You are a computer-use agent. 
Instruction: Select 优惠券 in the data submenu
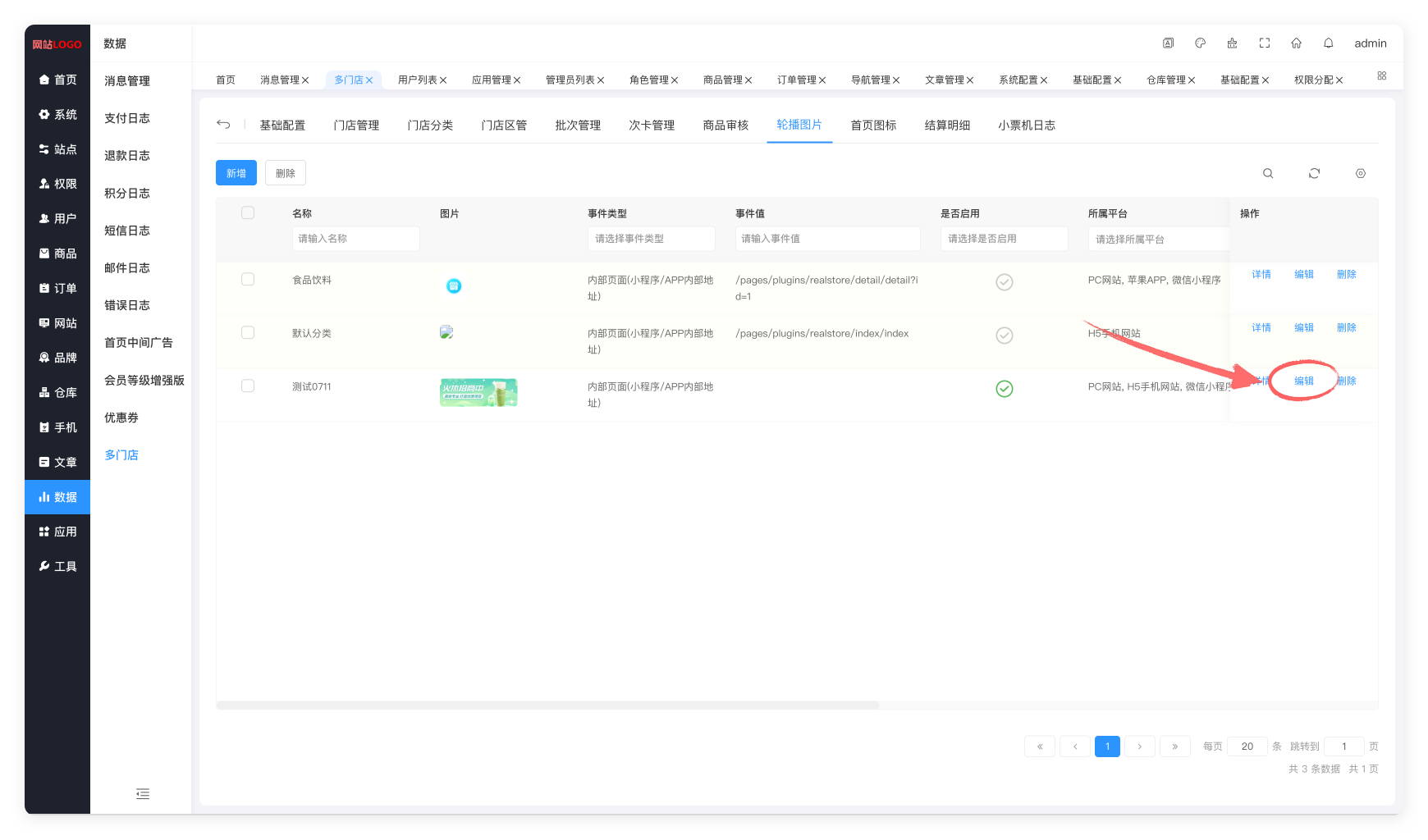click(121, 418)
